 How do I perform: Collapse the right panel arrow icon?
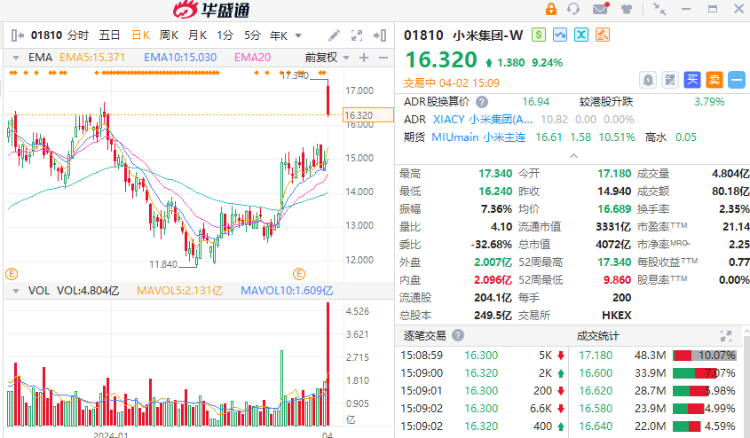380,35
